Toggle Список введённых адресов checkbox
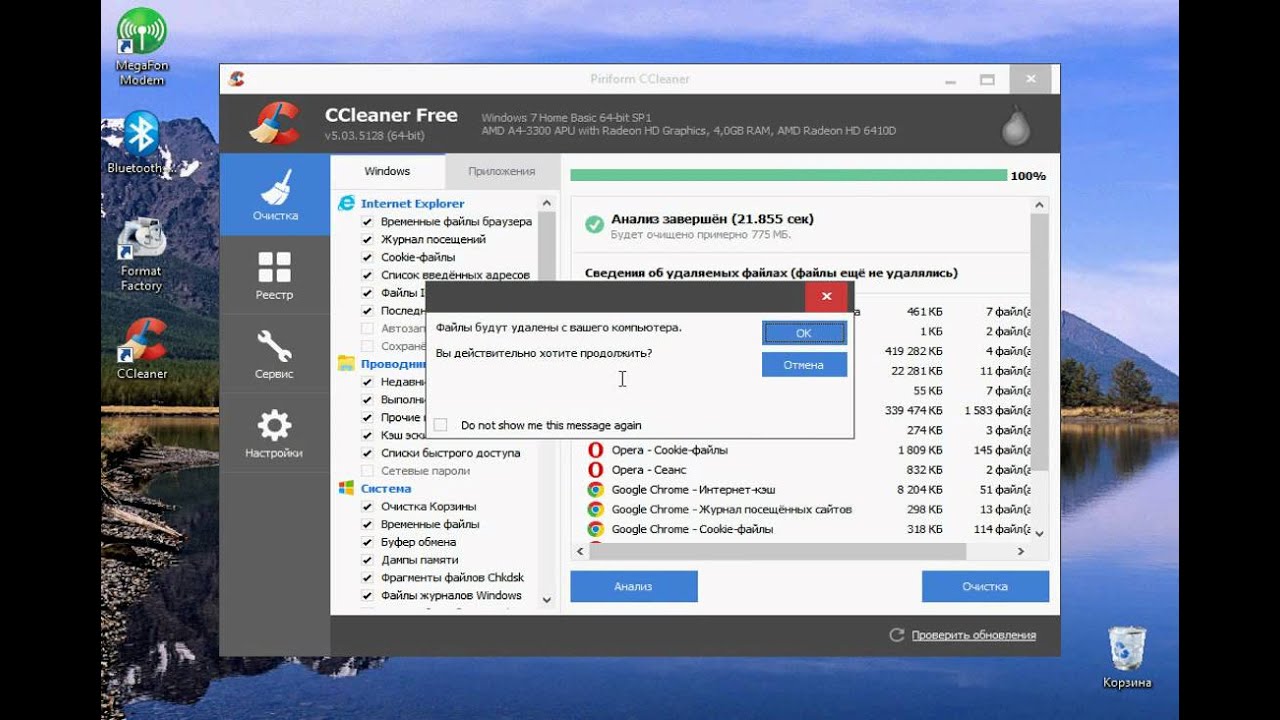Viewport: 1280px width, 720px height. (x=367, y=275)
